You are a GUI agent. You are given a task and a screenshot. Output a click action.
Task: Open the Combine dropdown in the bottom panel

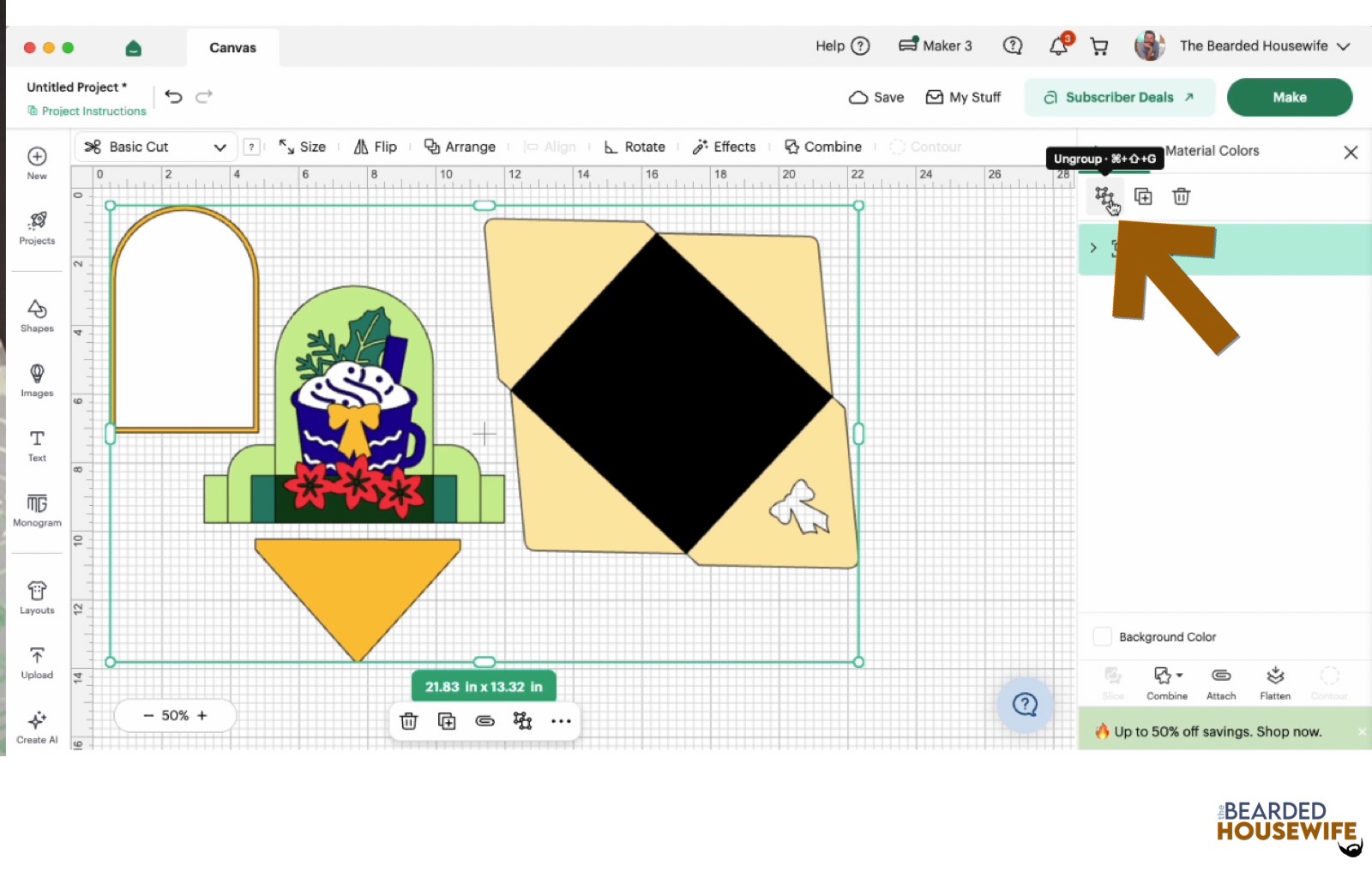pyautogui.click(x=1167, y=683)
